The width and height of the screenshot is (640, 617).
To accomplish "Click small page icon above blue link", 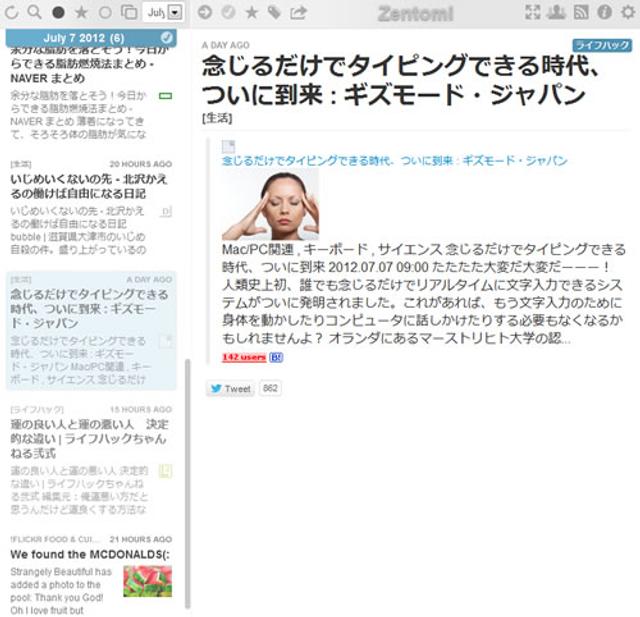I will point(228,146).
